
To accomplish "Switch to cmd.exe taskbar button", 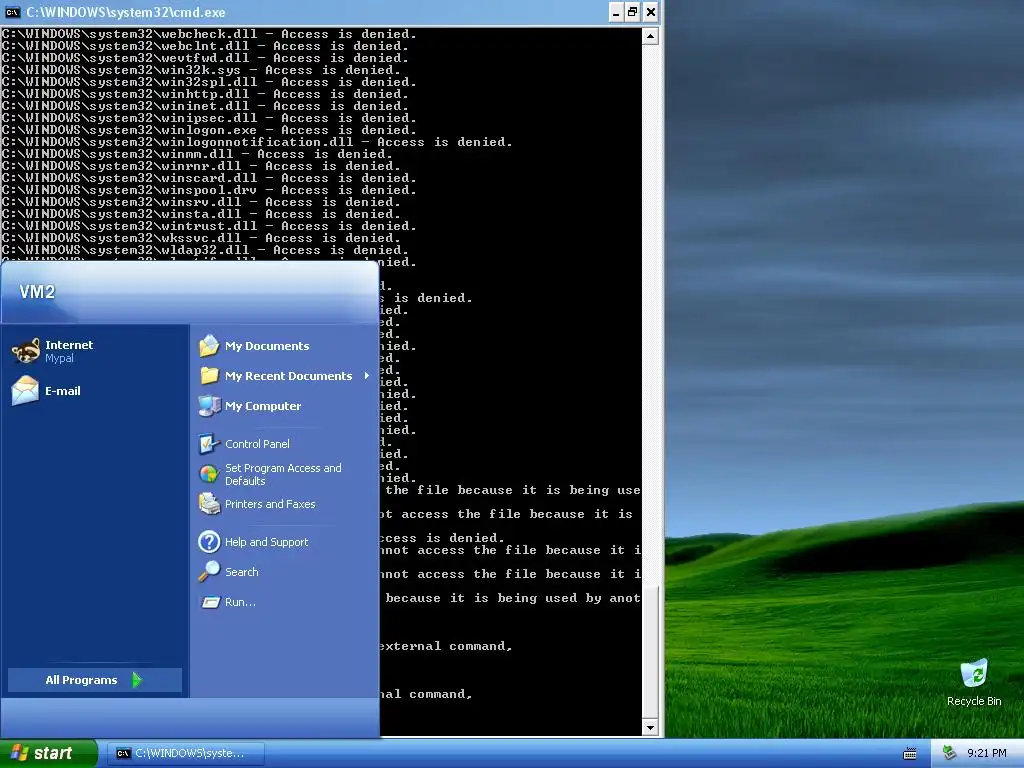I will (x=186, y=754).
